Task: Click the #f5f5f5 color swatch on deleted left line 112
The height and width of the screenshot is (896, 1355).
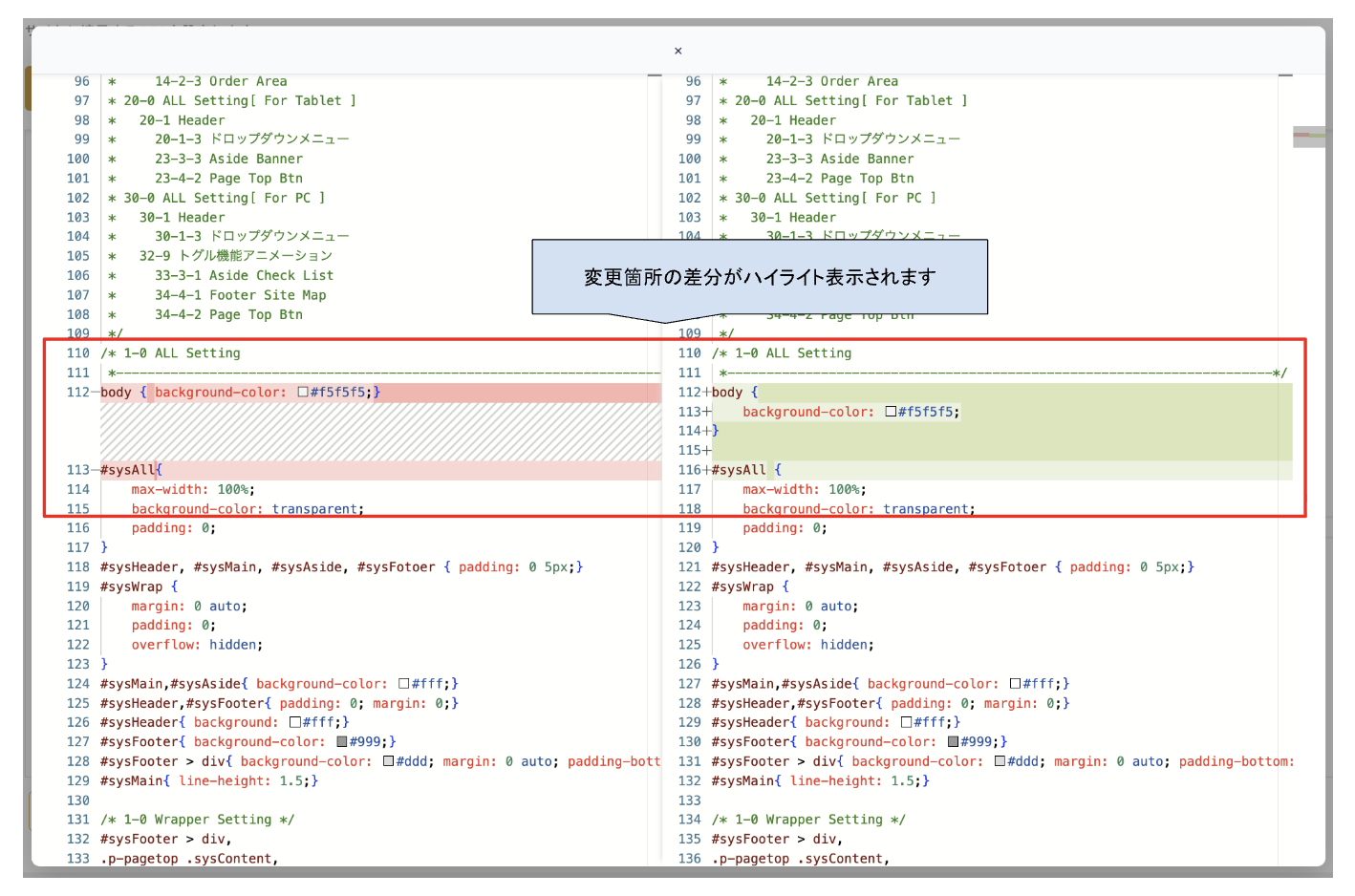Action: pos(303,393)
